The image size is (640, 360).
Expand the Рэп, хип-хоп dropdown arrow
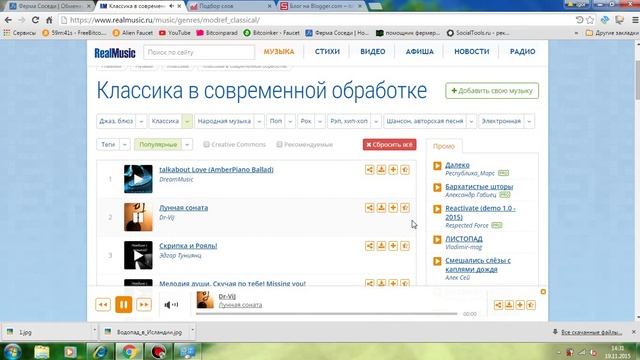[x=376, y=121]
